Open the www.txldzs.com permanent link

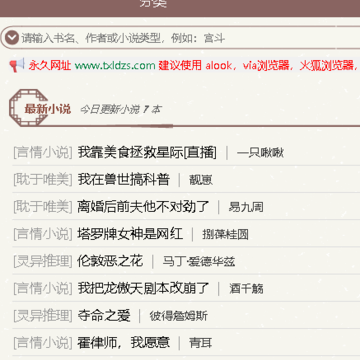click(x=115, y=65)
